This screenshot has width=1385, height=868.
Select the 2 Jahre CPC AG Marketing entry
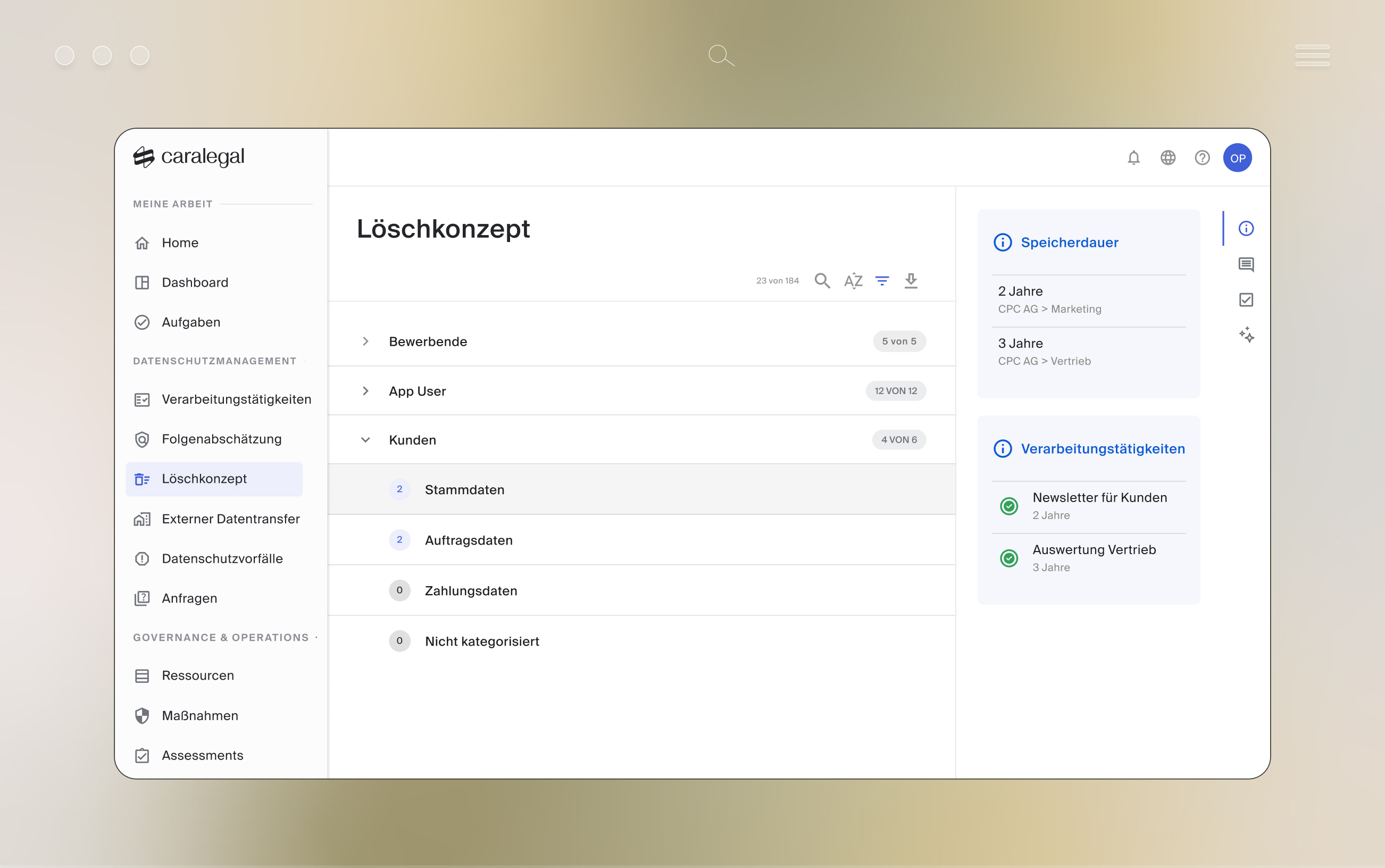pos(1088,301)
